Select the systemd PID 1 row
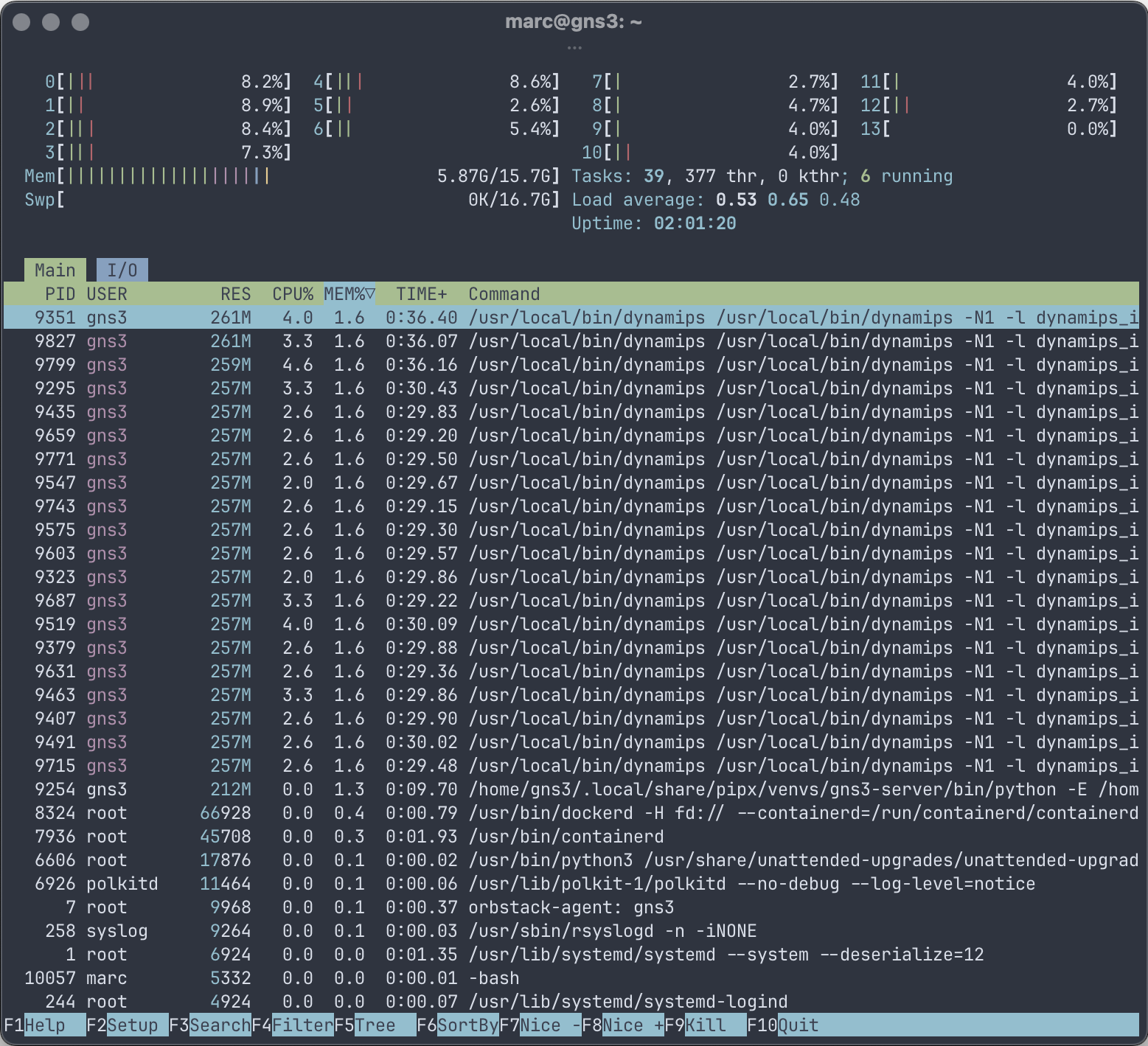The height and width of the screenshot is (1046, 1148). pyautogui.click(x=571, y=954)
